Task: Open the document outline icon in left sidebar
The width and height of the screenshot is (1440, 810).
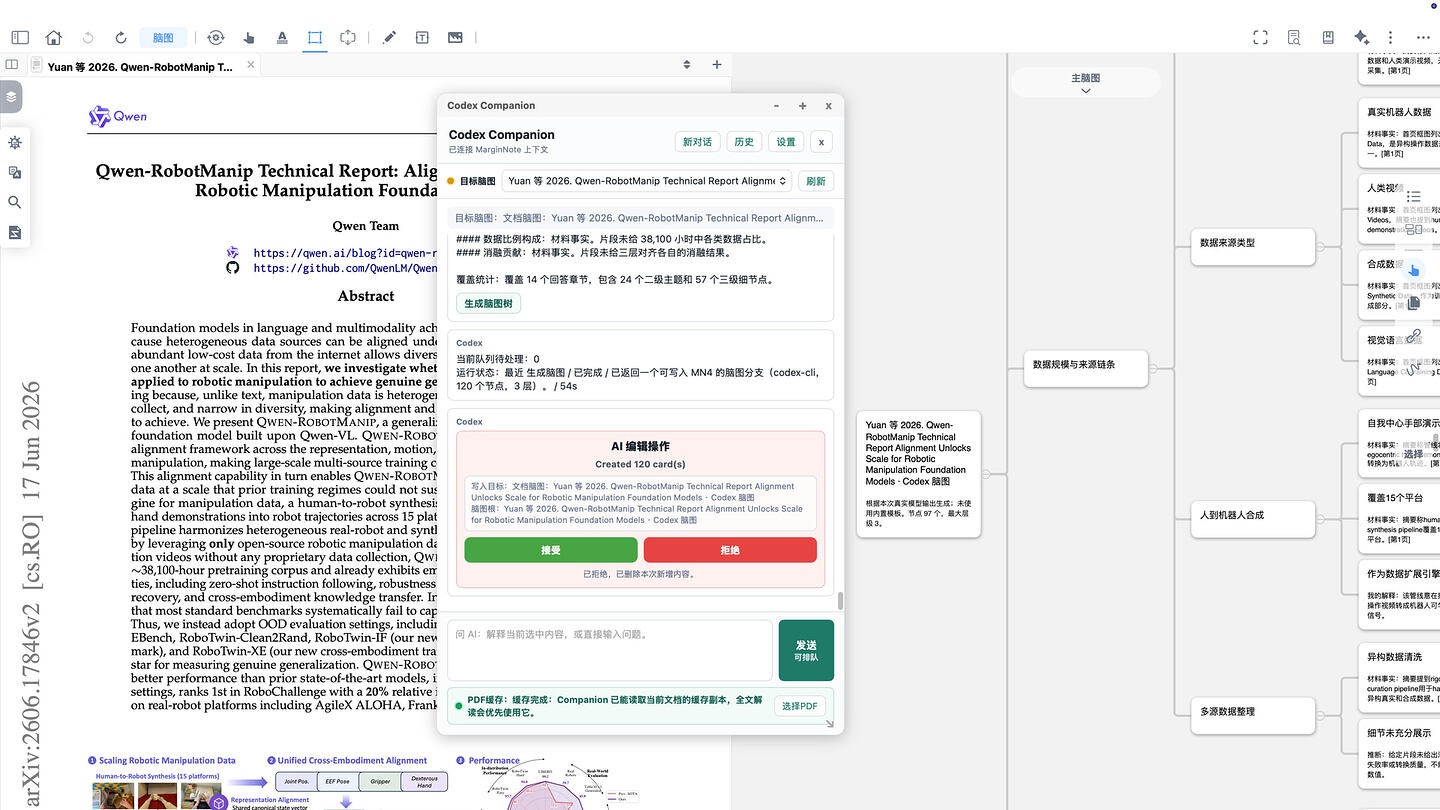Action: [15, 232]
